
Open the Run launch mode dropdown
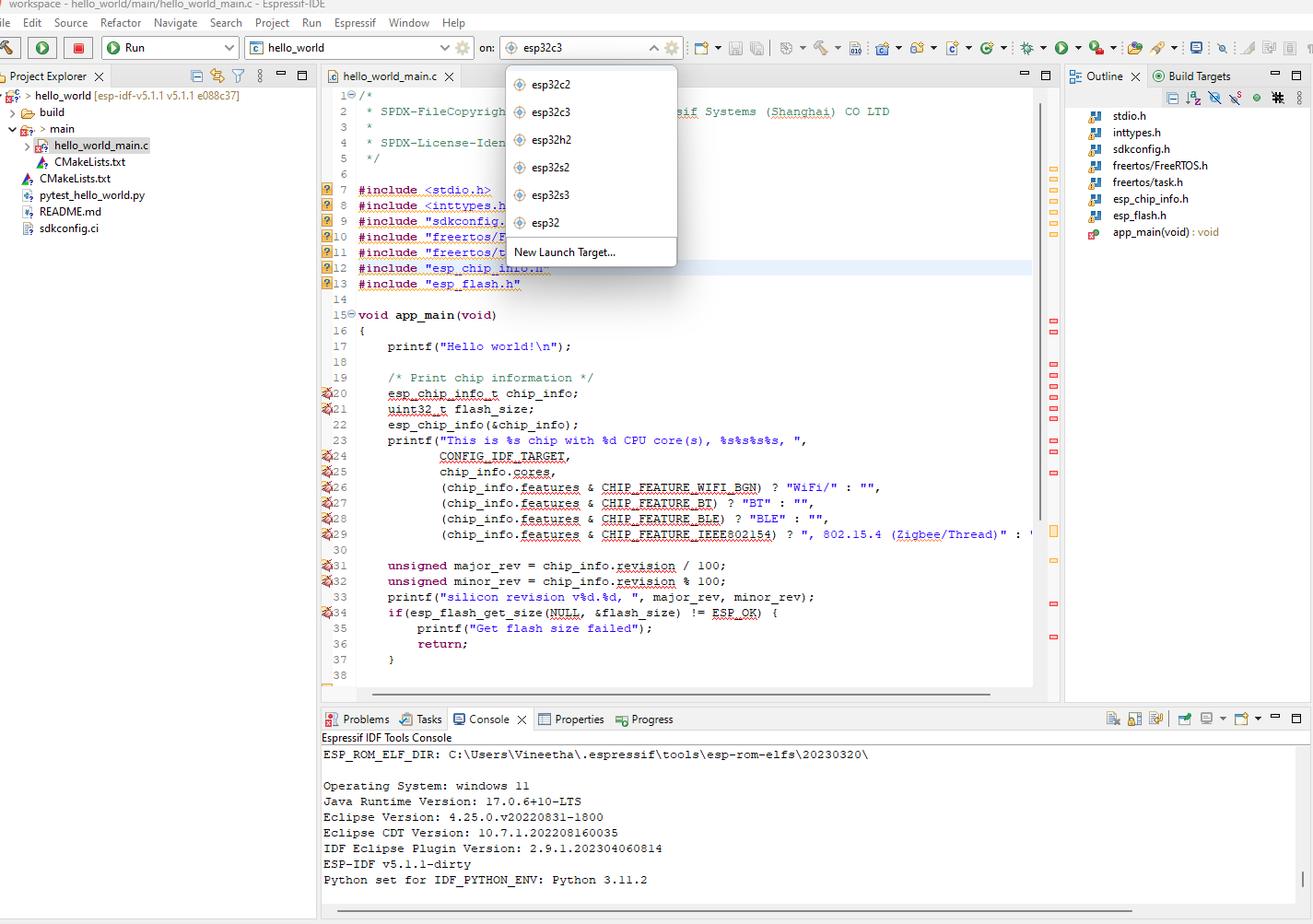tap(229, 48)
